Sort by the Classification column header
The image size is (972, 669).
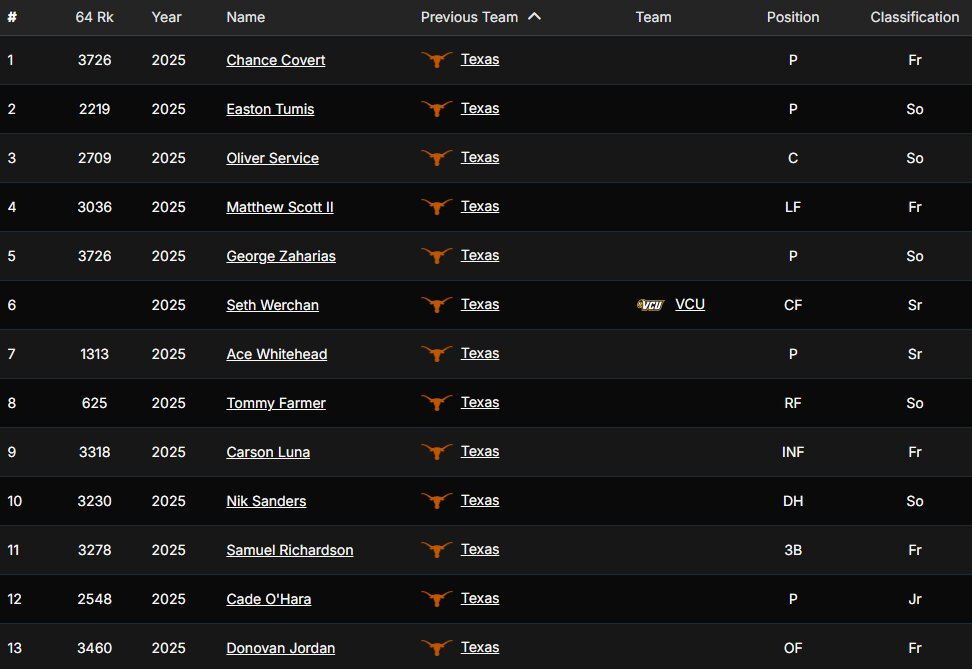pos(914,17)
